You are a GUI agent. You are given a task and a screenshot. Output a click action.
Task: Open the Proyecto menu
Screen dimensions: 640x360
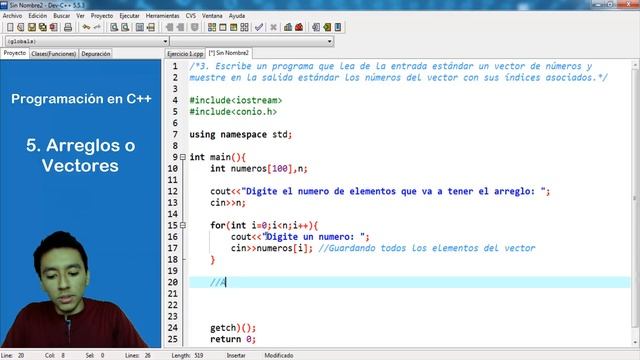(102, 16)
